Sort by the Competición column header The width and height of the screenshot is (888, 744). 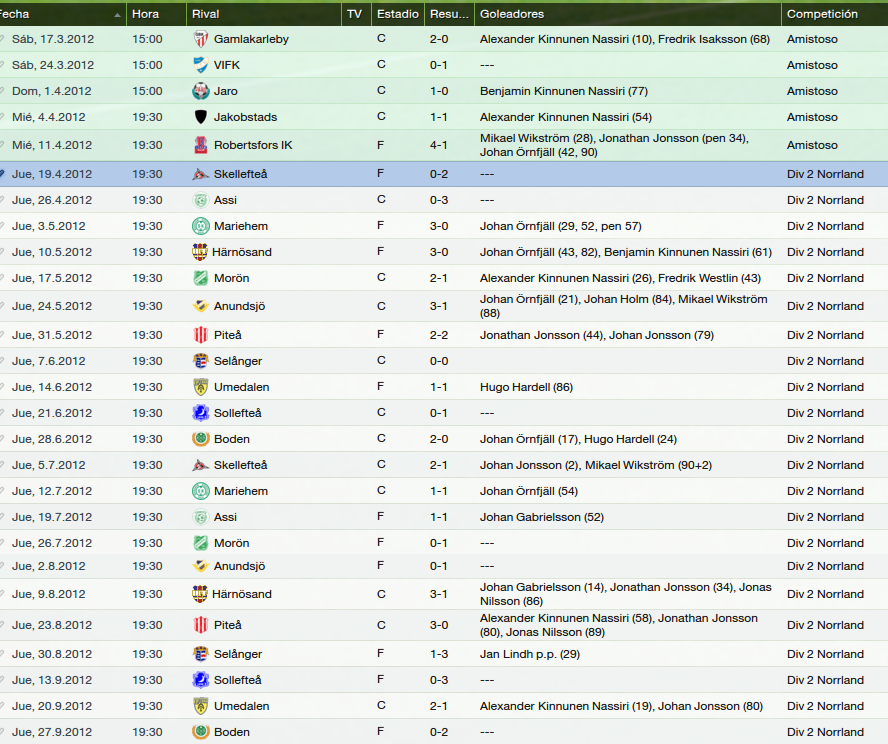tap(835, 14)
